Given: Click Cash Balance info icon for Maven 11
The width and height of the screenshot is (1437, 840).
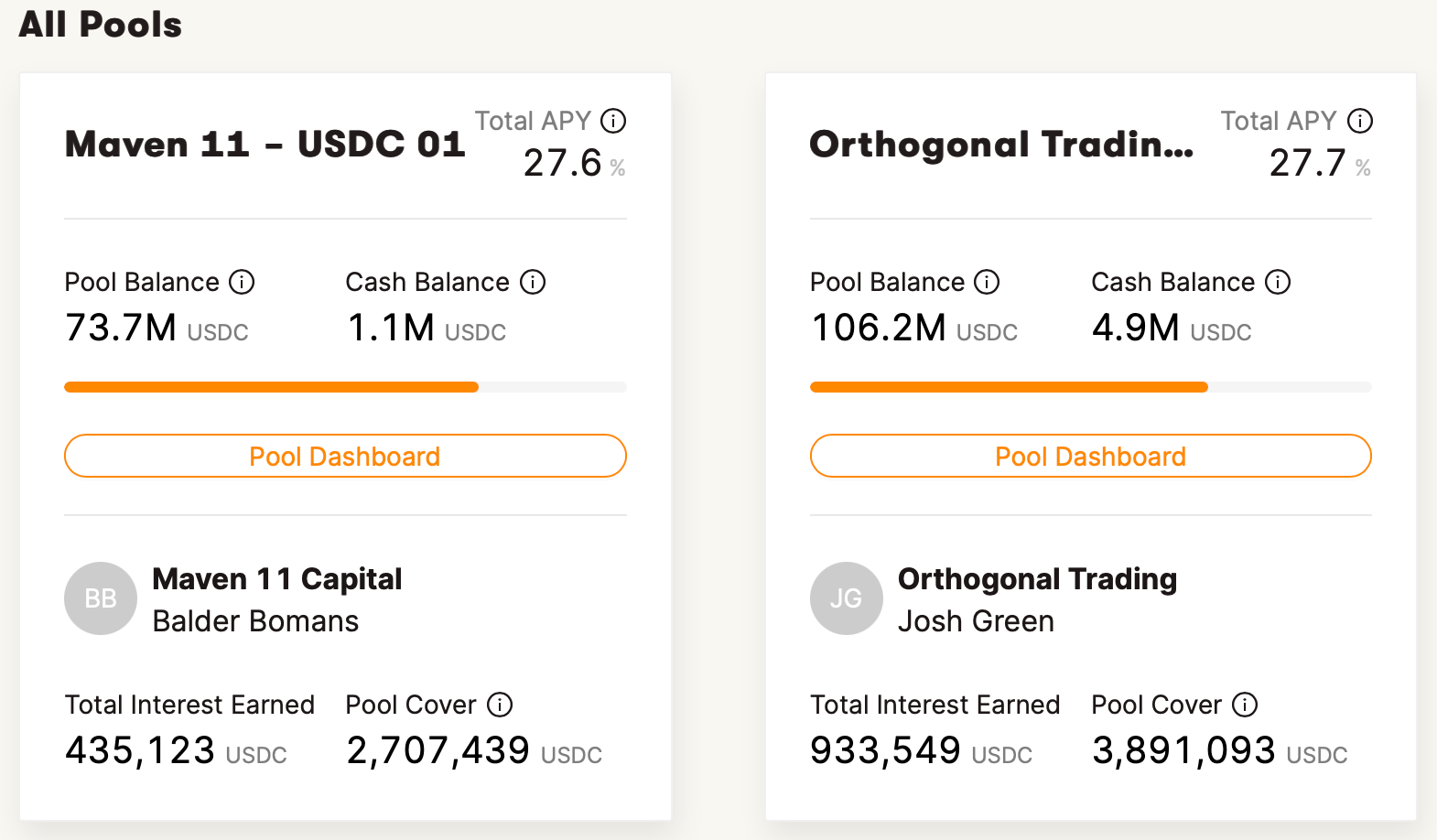Looking at the screenshot, I should coord(533,282).
